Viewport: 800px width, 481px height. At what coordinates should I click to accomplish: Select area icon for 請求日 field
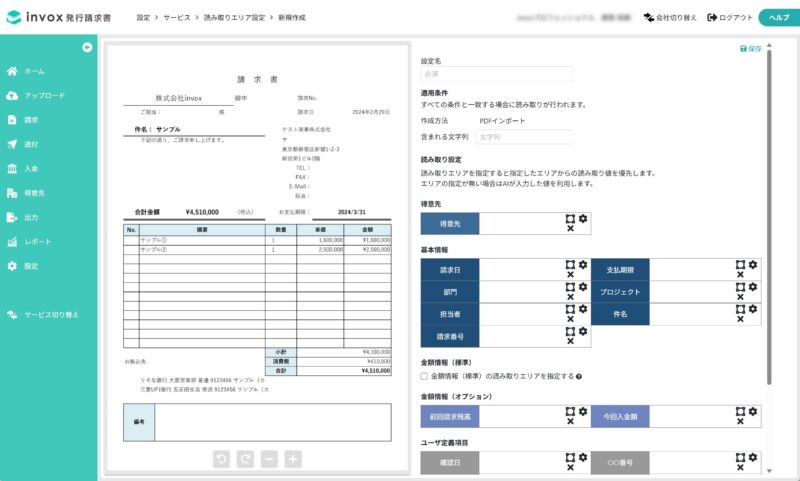point(570,265)
